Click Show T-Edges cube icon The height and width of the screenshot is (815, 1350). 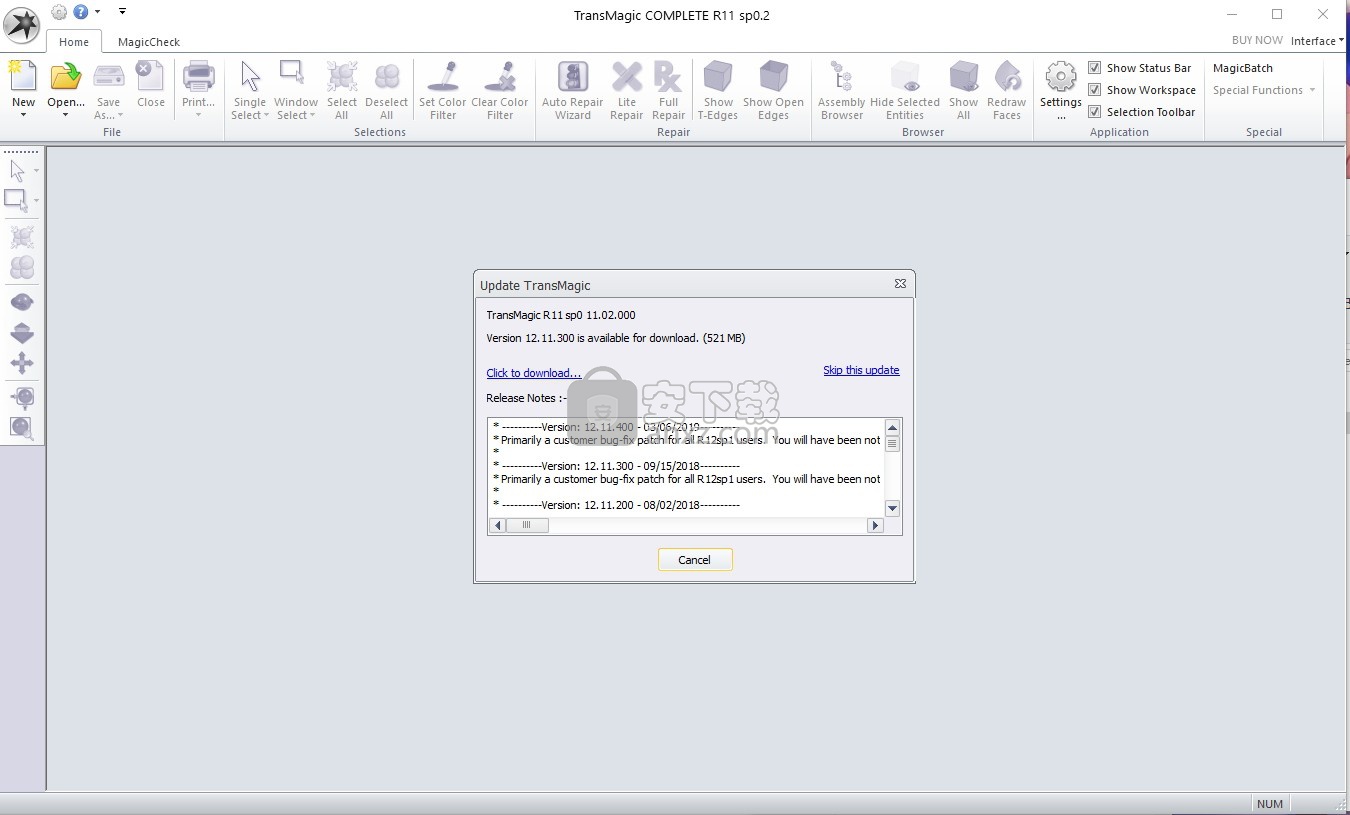[718, 77]
